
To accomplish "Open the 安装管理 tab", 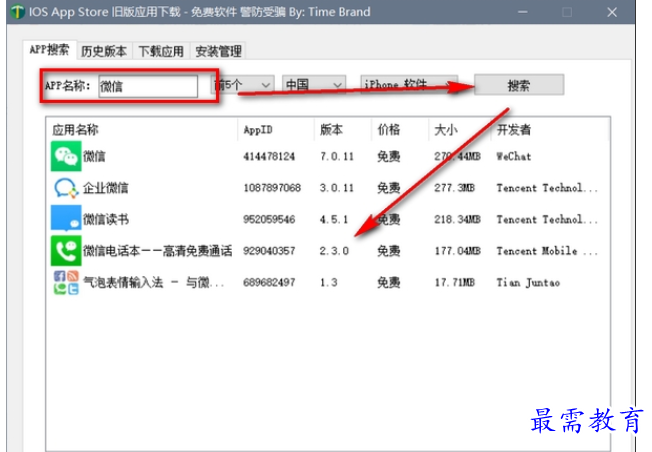I will pyautogui.click(x=218, y=51).
